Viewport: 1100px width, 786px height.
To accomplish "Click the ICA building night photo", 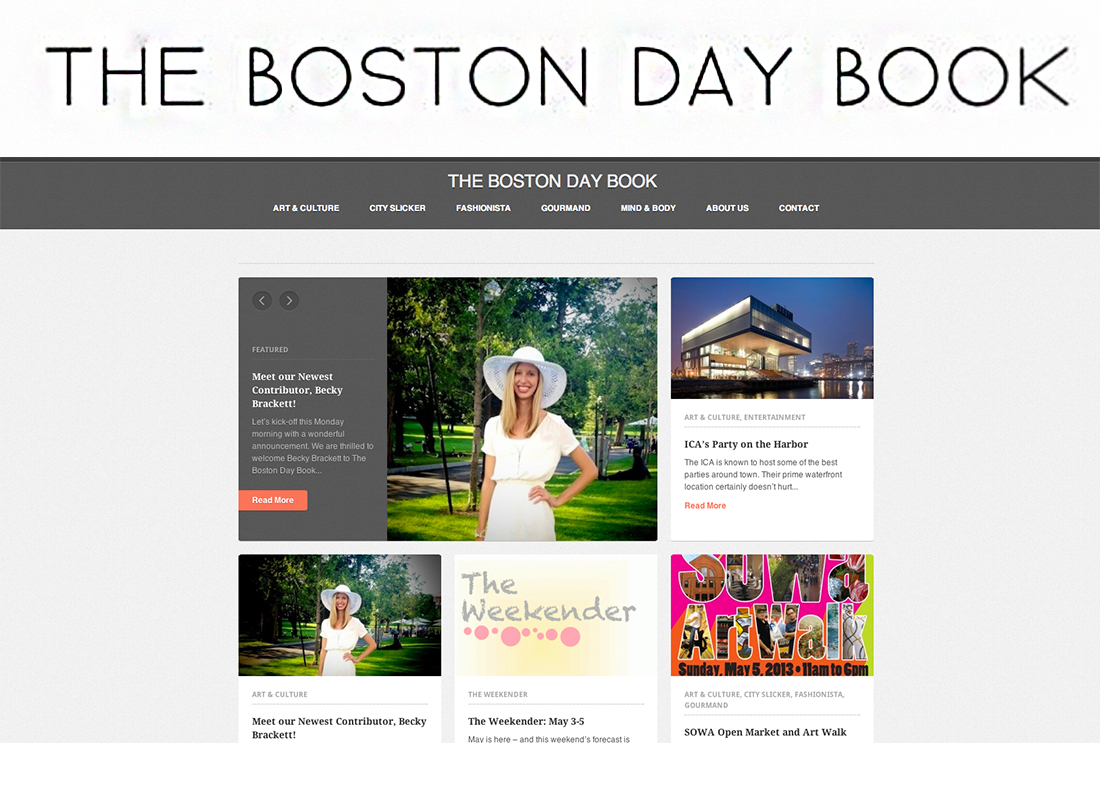I will pos(772,338).
